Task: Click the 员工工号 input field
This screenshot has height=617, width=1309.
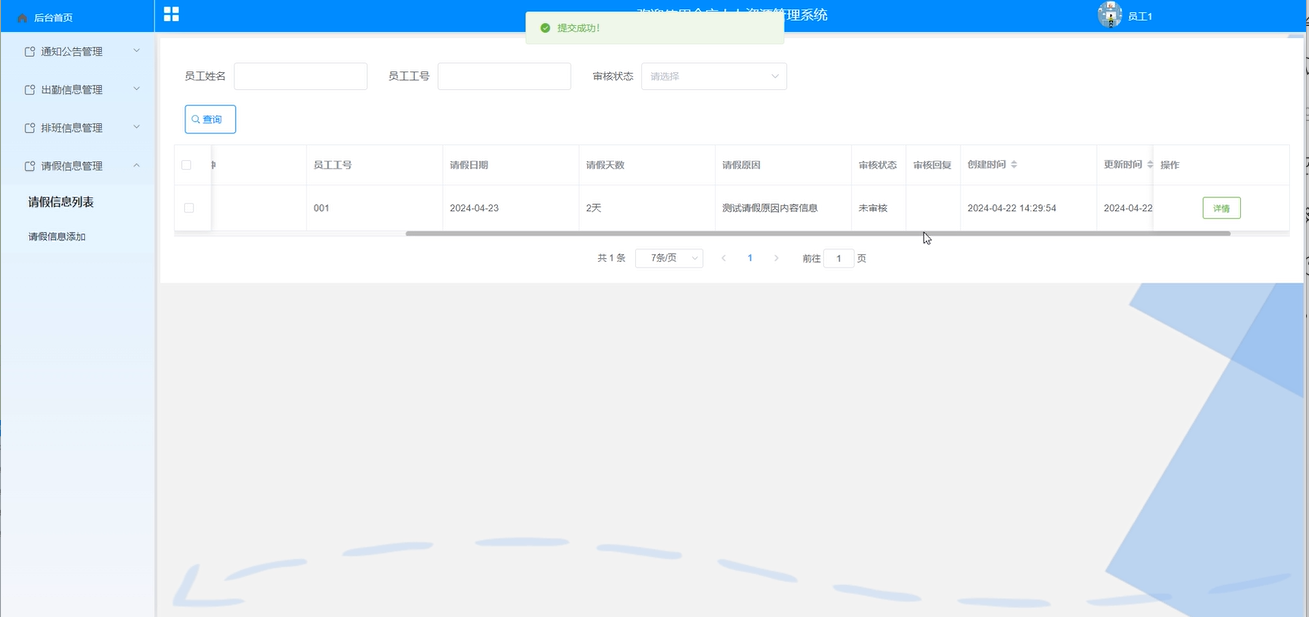Action: (x=504, y=76)
